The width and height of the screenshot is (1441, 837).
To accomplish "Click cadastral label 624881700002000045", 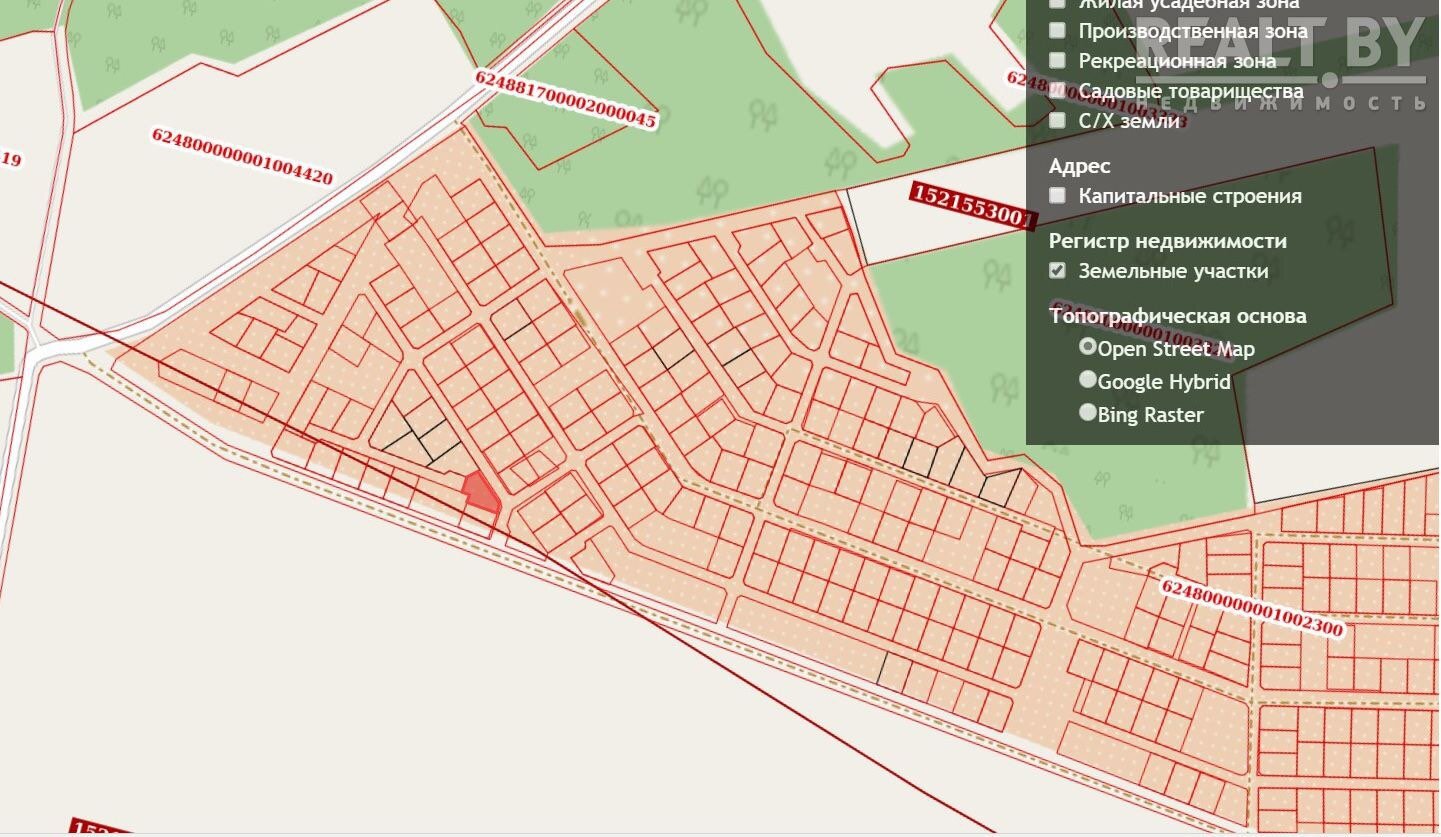I will tap(565, 99).
